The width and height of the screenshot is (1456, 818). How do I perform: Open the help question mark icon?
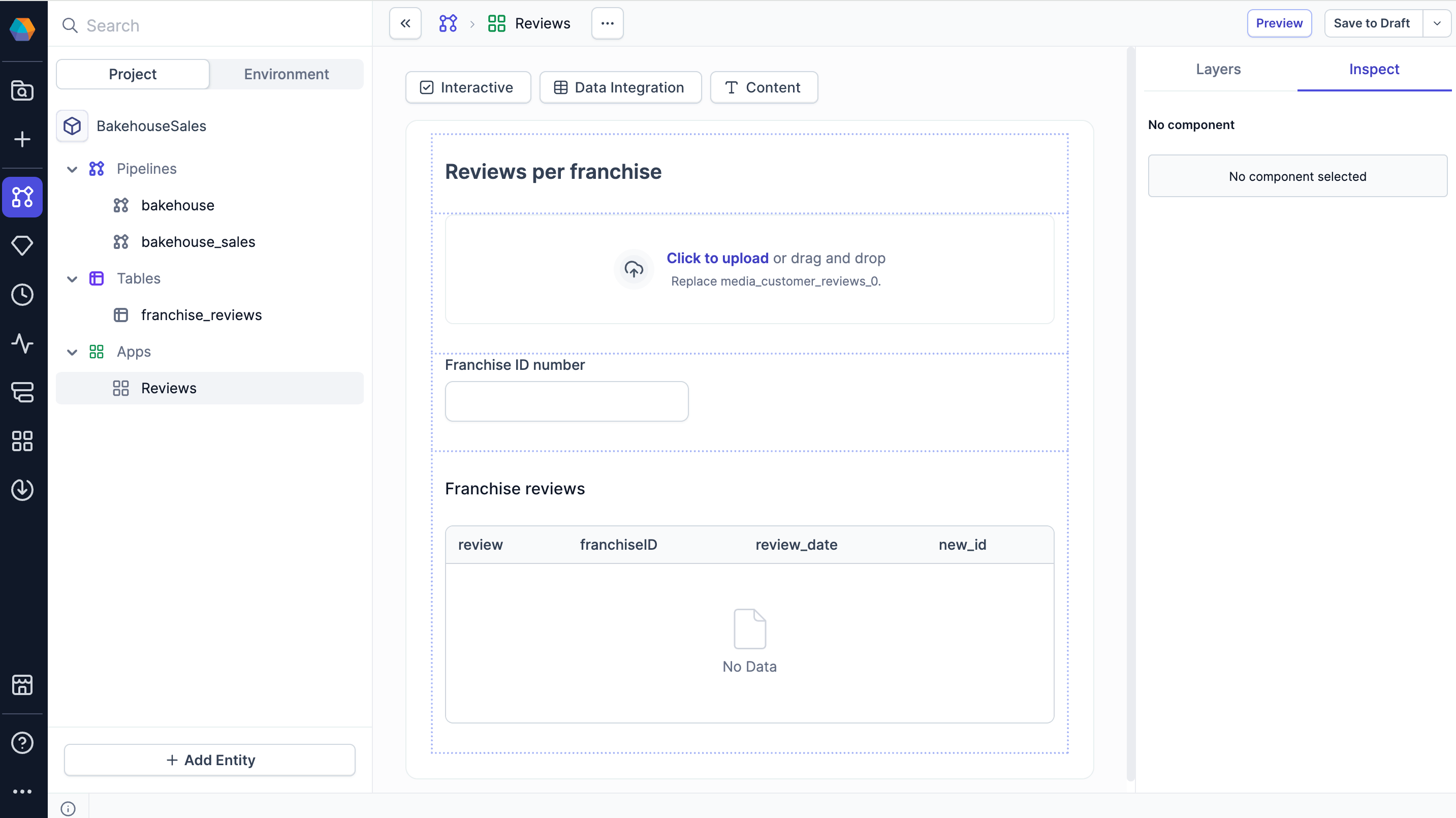pyautogui.click(x=23, y=743)
